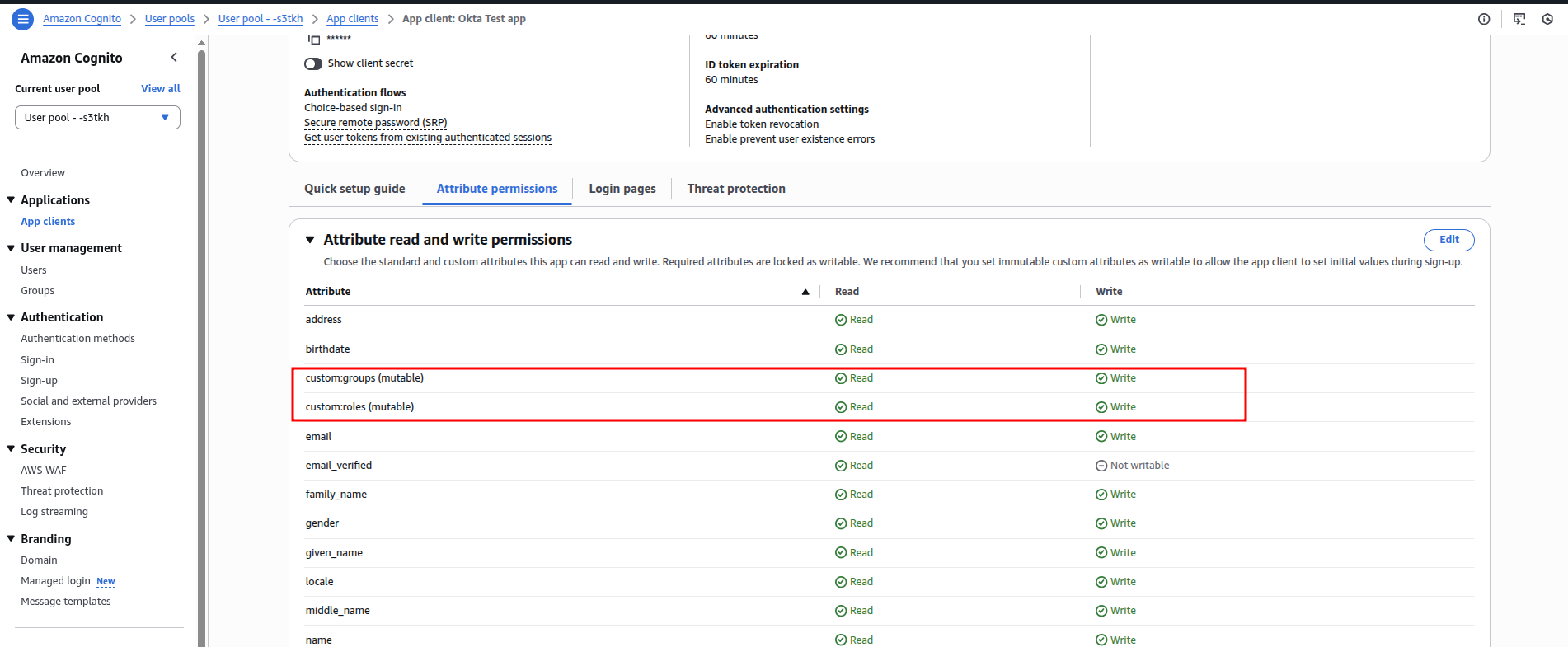Open Sign-up in the sidebar

tap(39, 381)
